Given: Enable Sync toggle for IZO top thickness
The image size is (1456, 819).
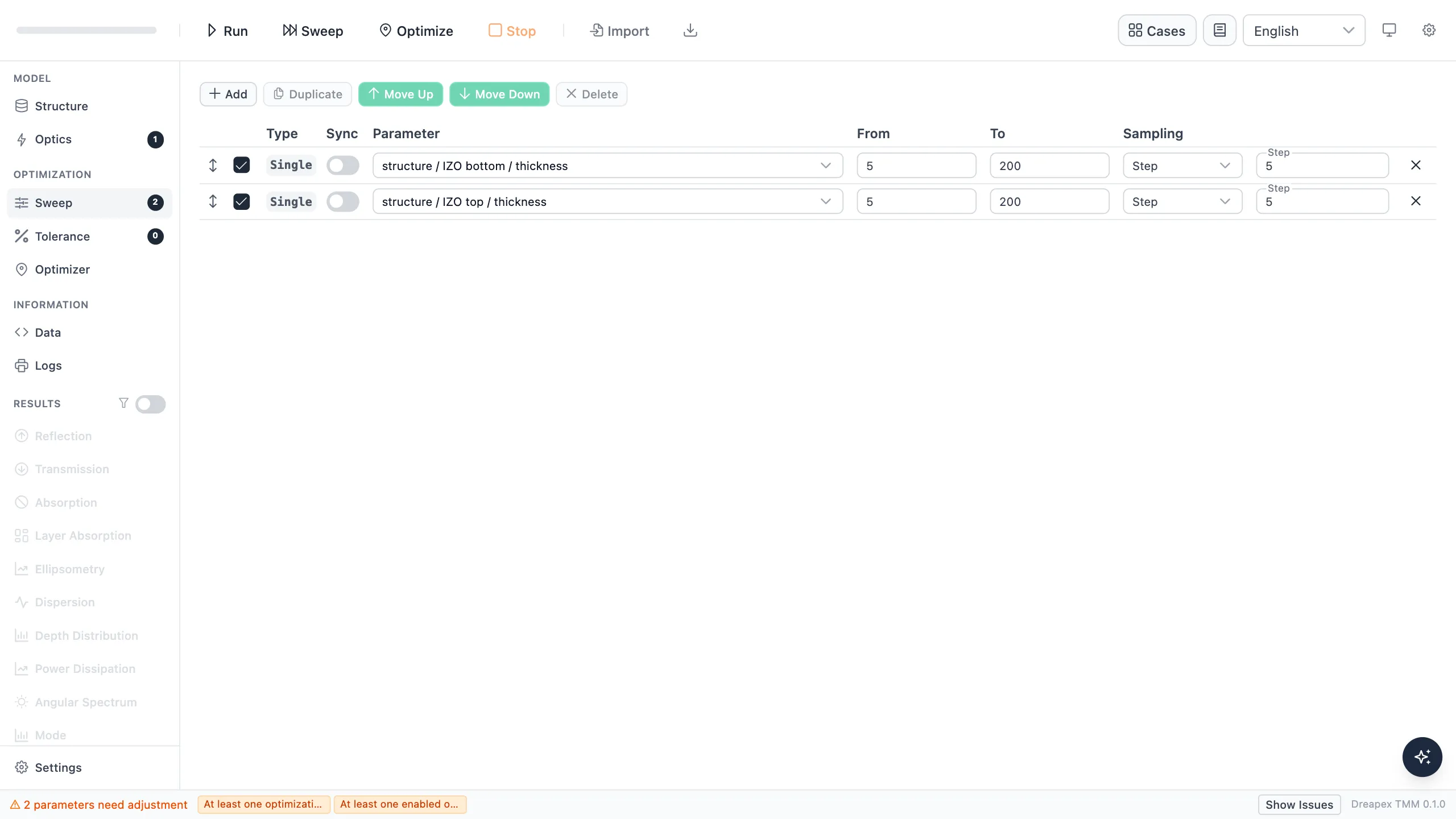Looking at the screenshot, I should (342, 201).
